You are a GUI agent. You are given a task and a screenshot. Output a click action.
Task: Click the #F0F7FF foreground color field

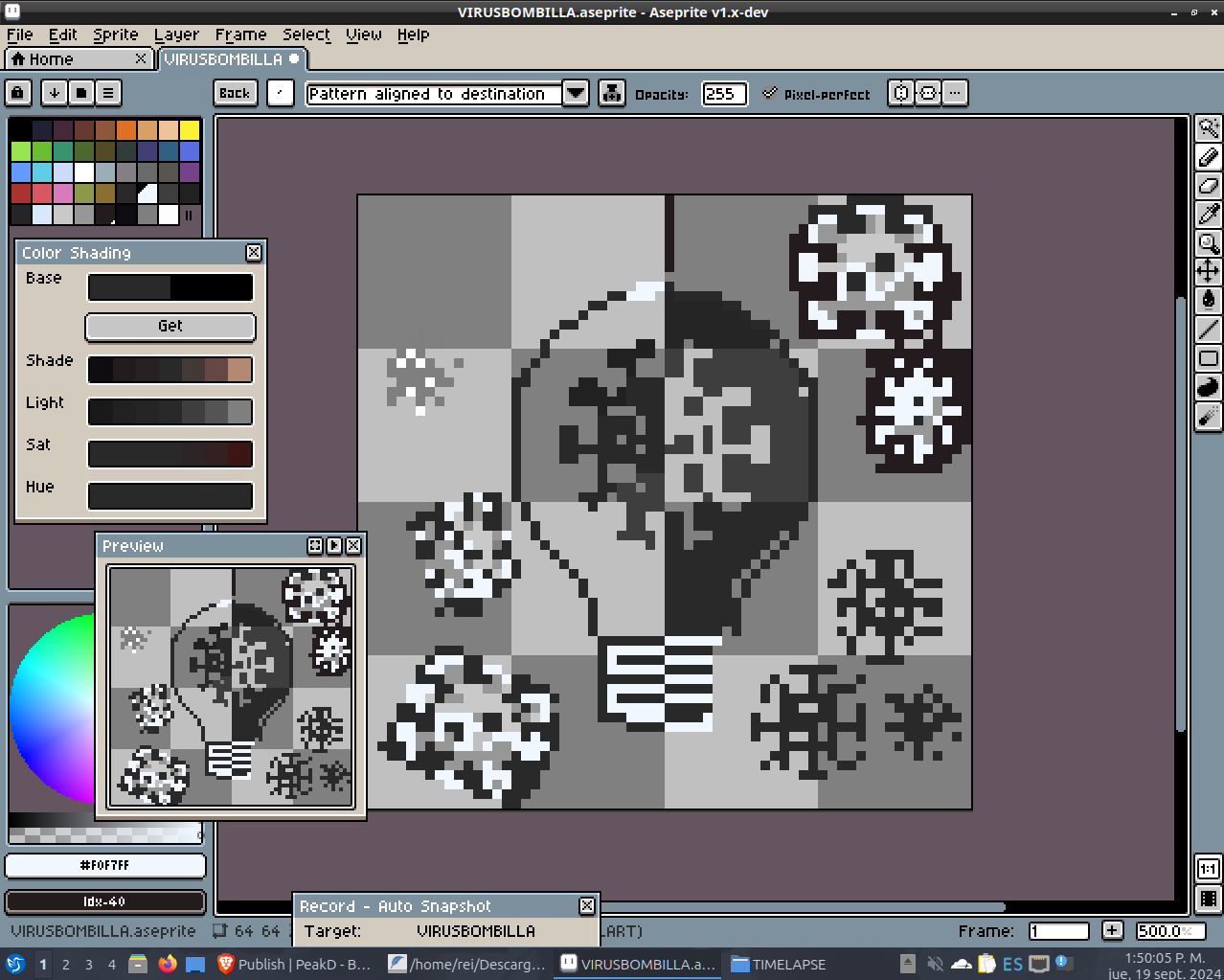point(105,866)
